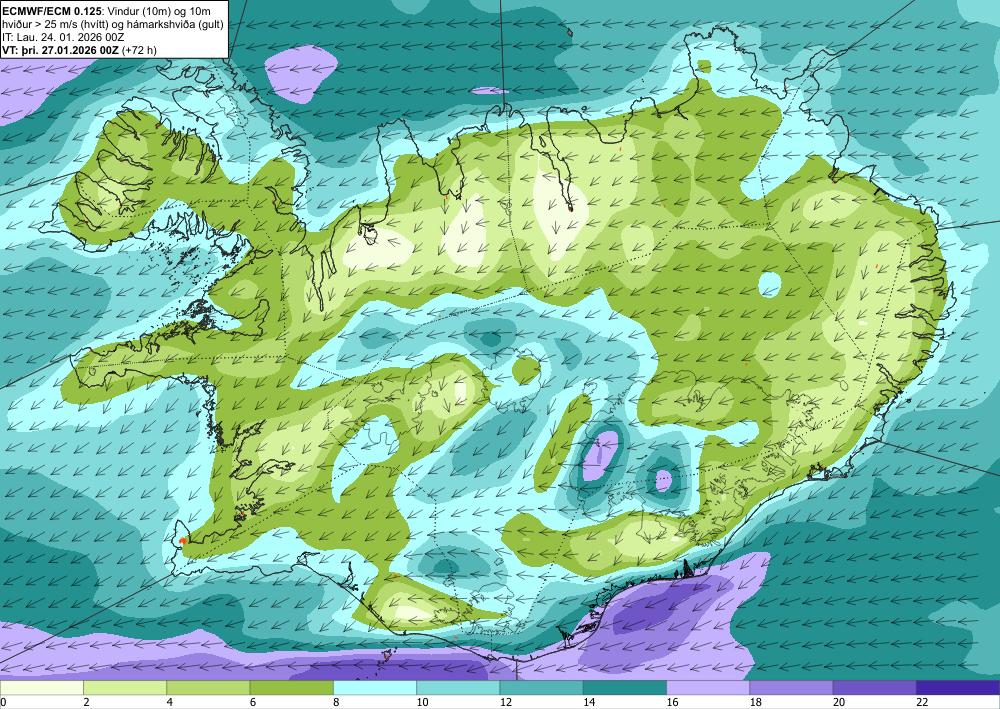Select the dark teal 14–16 m/s swatch
This screenshot has width=1000, height=709.
625,688
